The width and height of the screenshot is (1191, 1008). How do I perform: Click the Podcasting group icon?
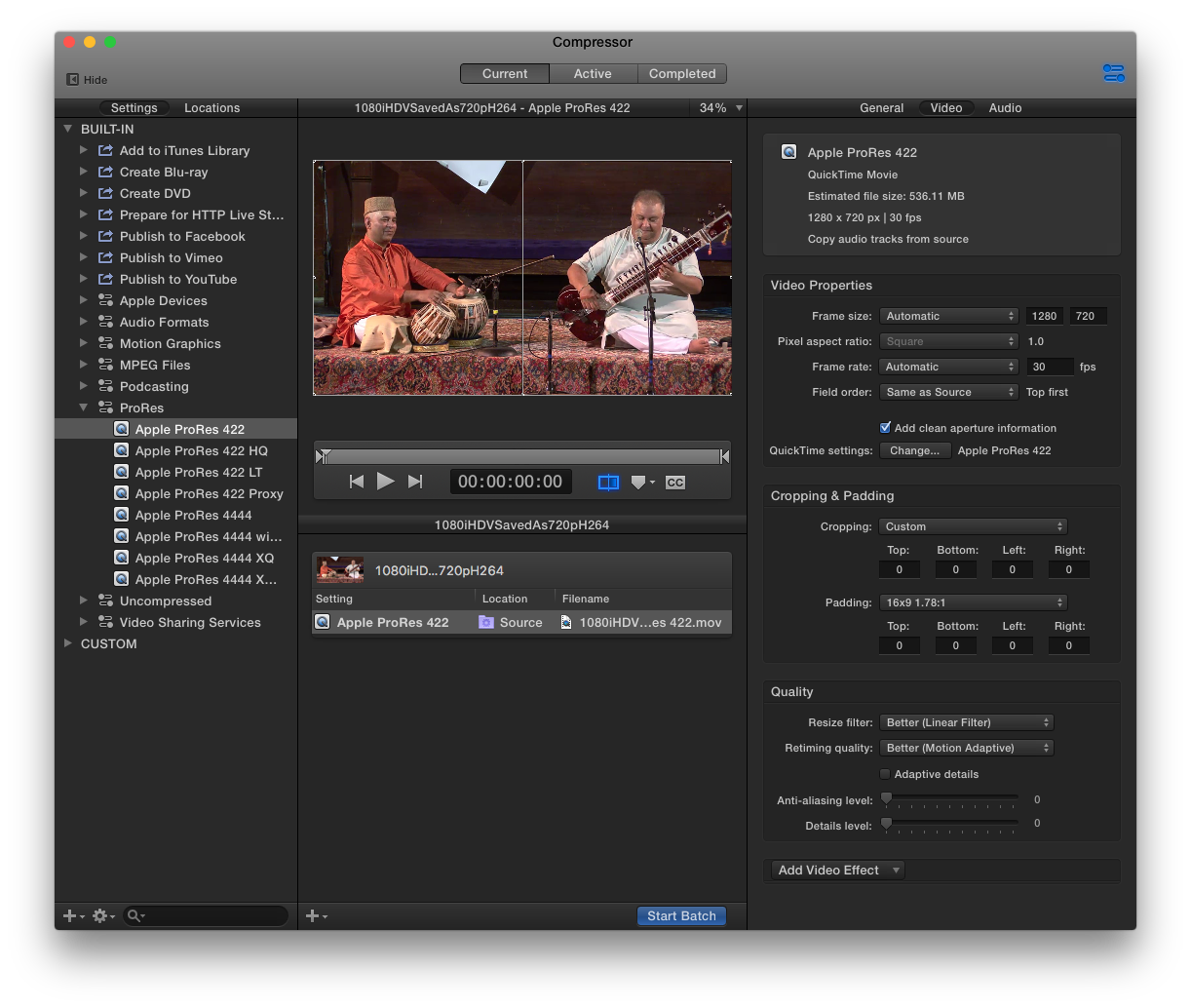(x=106, y=386)
